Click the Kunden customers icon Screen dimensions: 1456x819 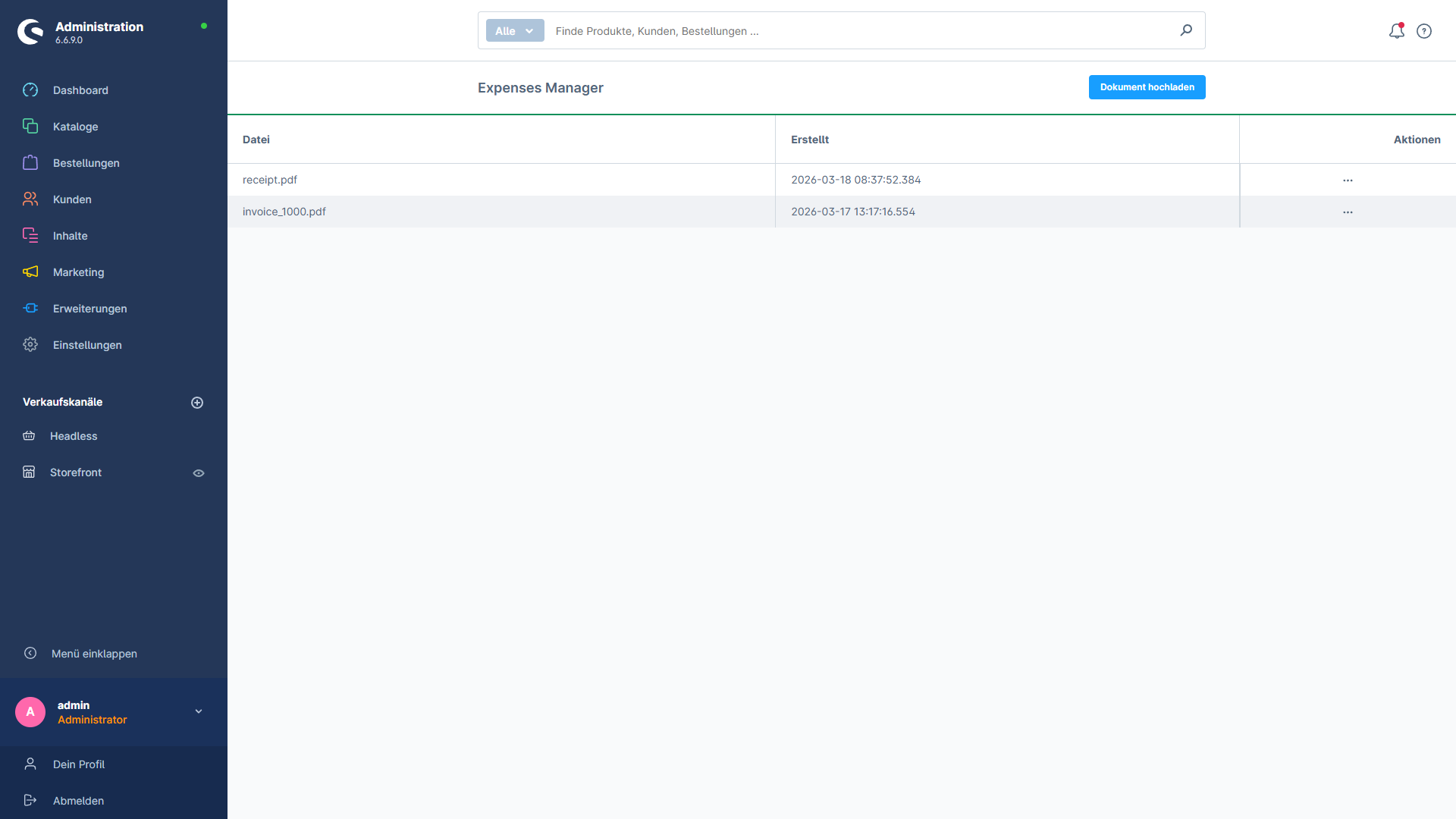[30, 199]
